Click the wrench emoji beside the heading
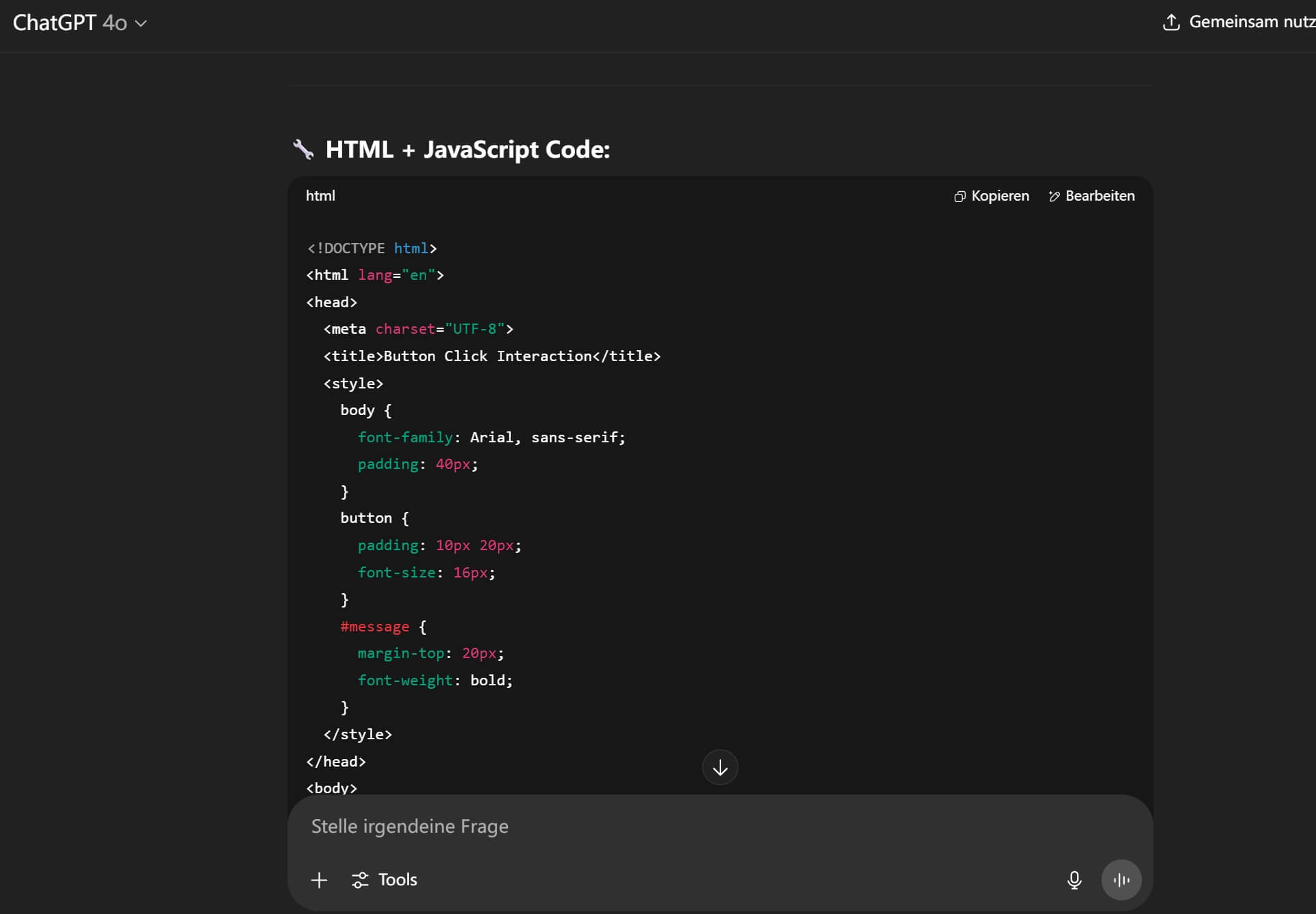1316x914 pixels. click(x=303, y=149)
